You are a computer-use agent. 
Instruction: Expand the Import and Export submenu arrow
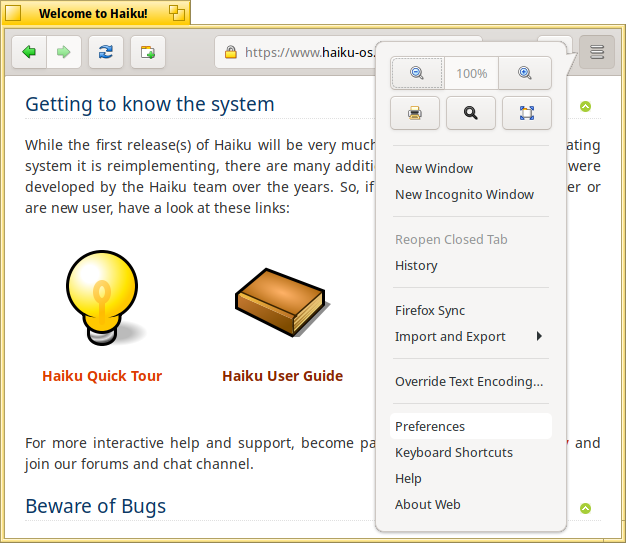point(539,336)
